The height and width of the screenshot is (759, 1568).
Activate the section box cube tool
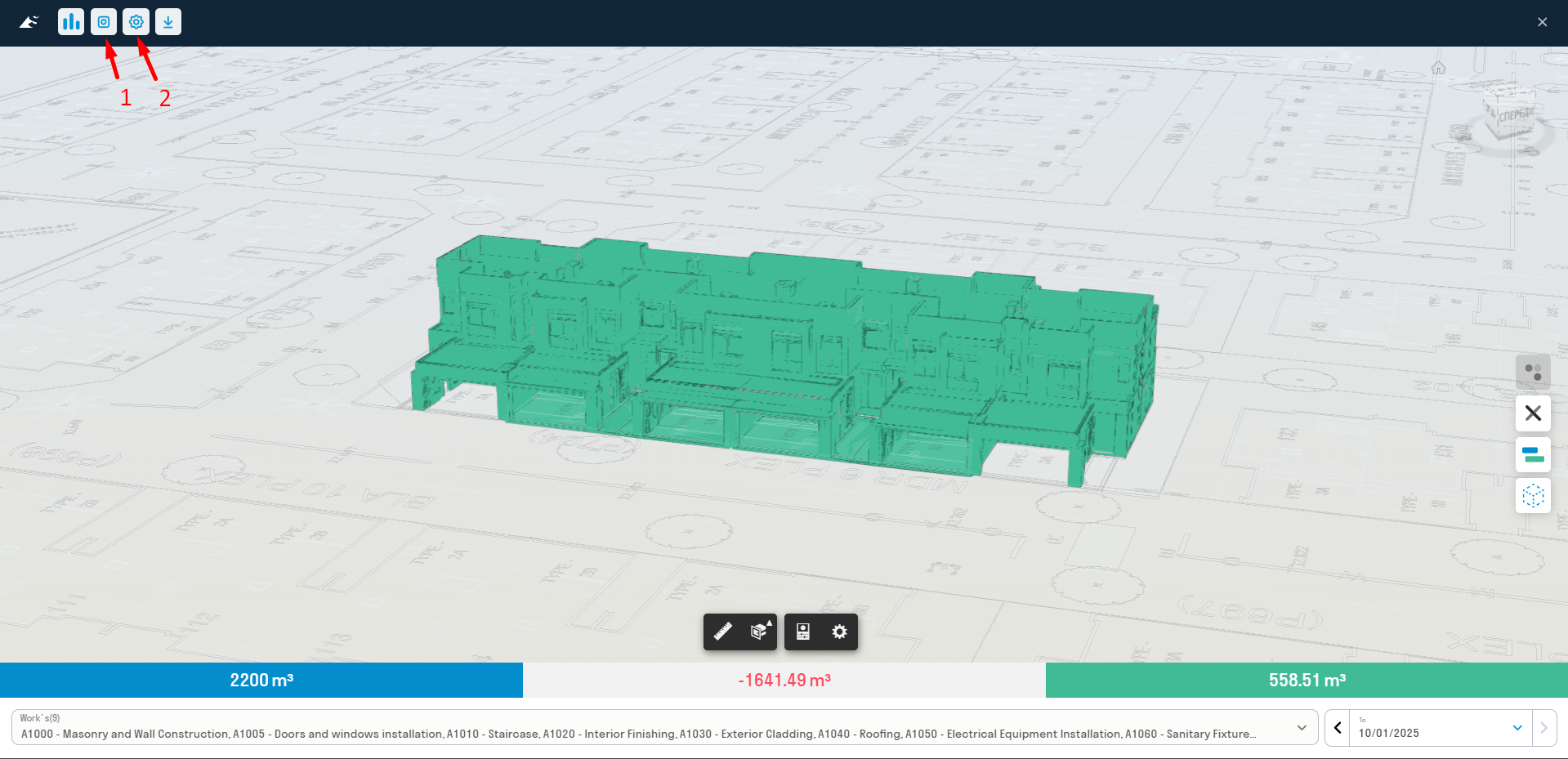pos(760,632)
